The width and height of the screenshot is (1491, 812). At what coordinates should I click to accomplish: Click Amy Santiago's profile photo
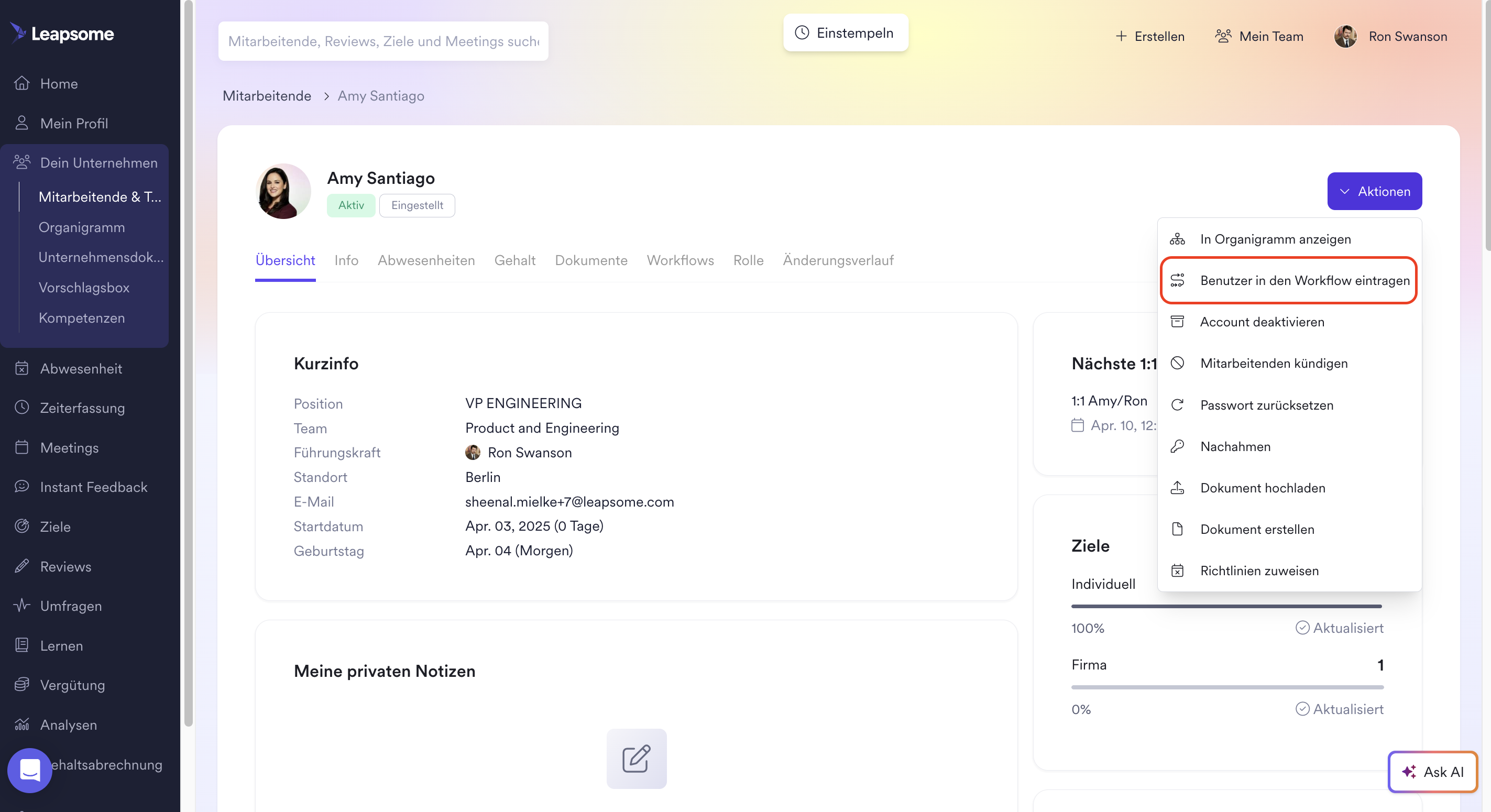(283, 191)
